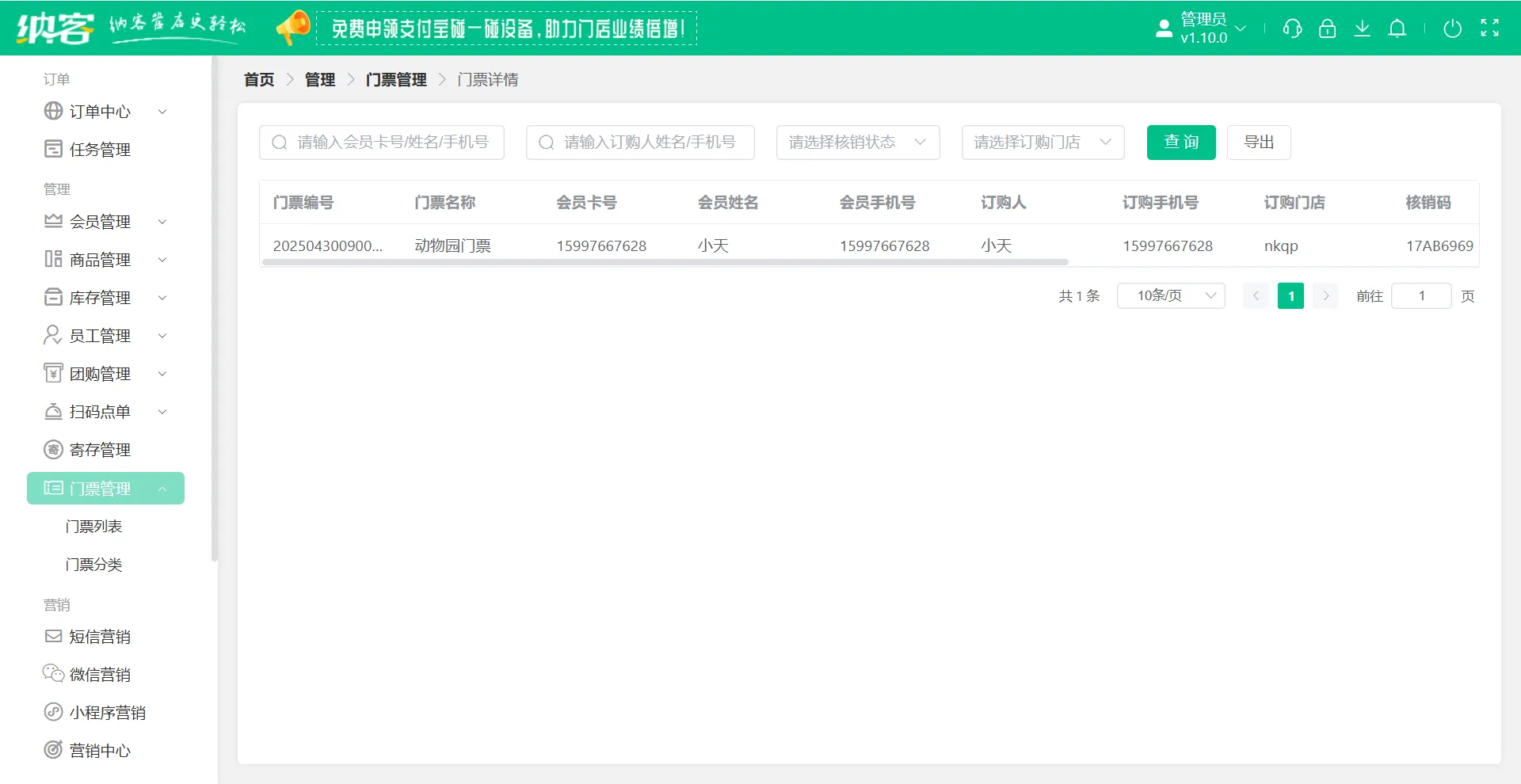Viewport: 1521px width, 784px height.
Task: Click the 短信营销 envelope icon
Action: tap(53, 636)
